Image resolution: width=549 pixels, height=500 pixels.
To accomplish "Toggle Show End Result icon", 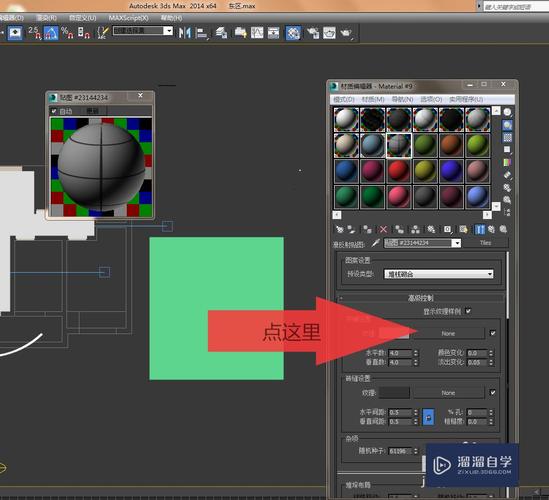I will [x=480, y=229].
